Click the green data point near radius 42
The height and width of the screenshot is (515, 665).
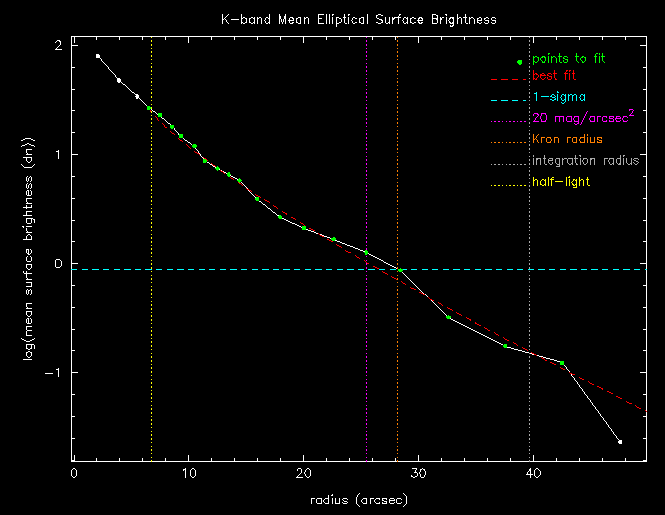(562, 363)
